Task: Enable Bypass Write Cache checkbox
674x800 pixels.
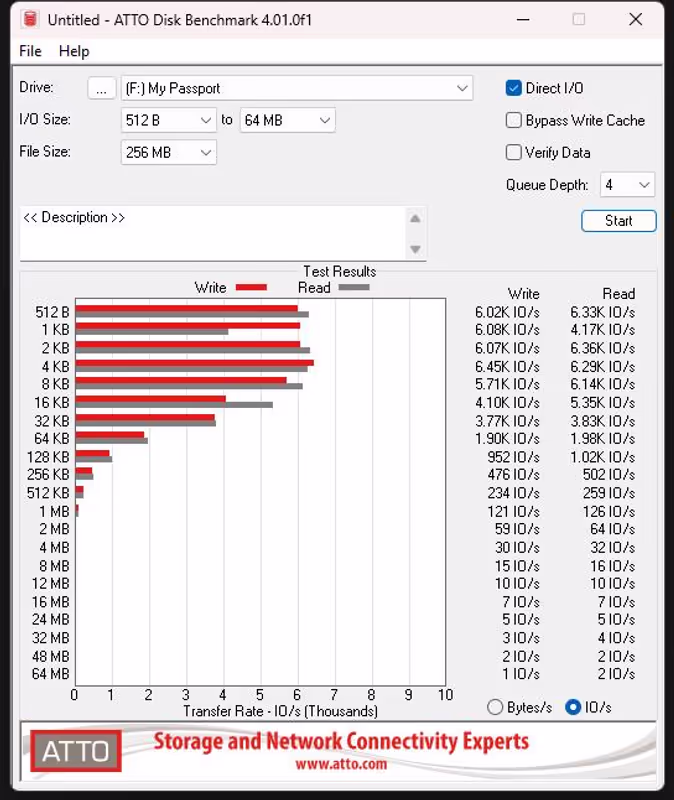Action: click(514, 120)
